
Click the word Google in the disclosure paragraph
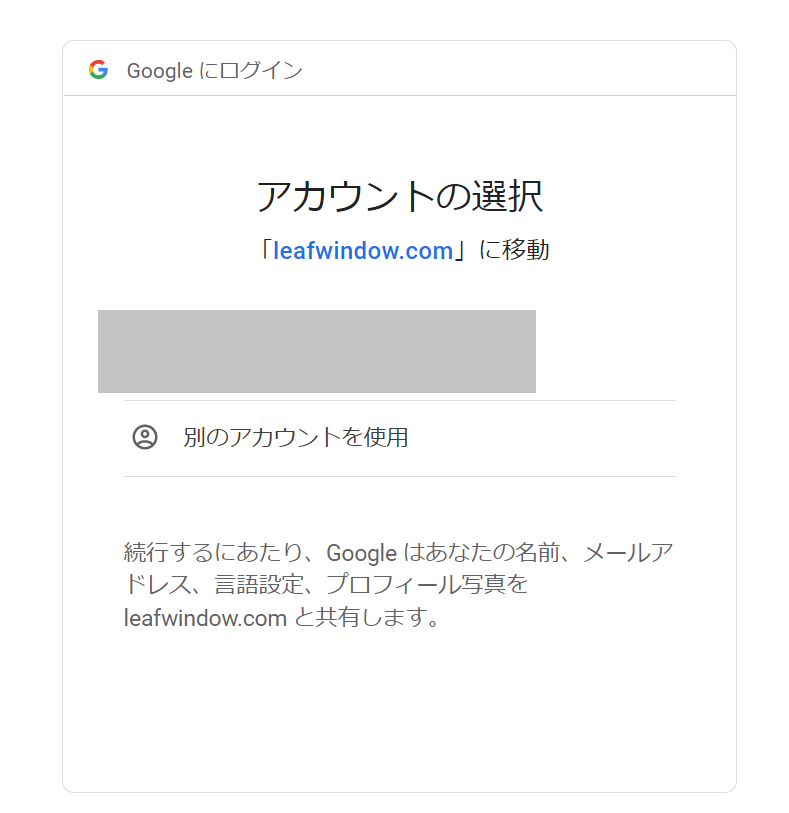coord(361,553)
